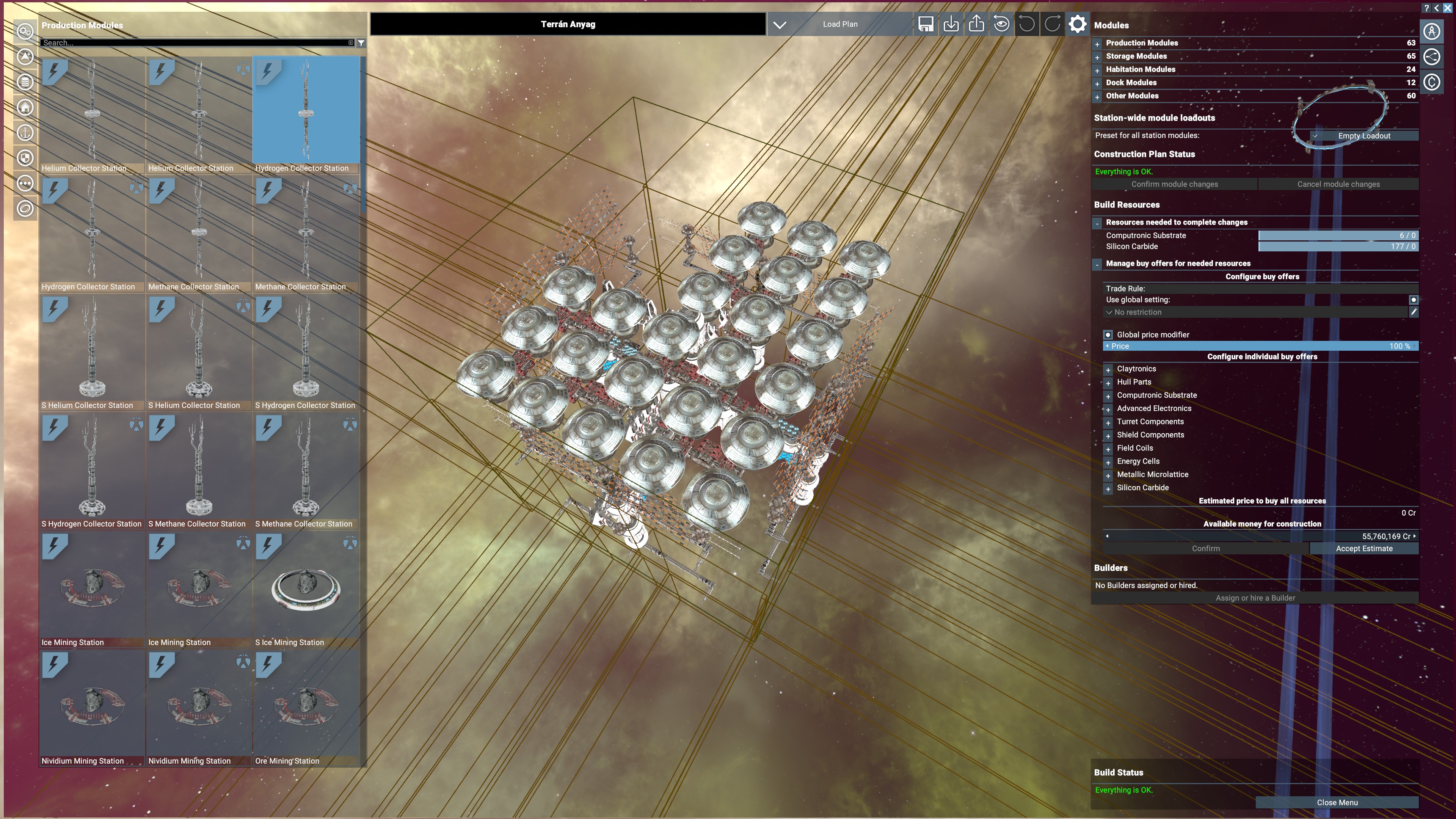Screen dimensions: 1456x819
Task: Expand Other Modules row in Modules list
Action: 1098,97
